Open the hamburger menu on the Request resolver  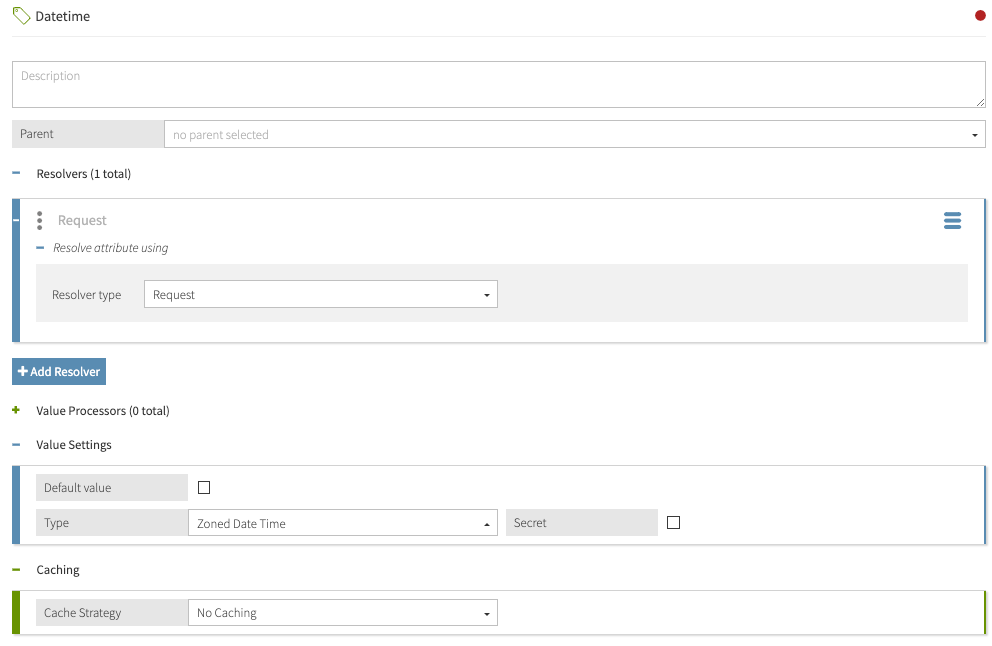[952, 220]
